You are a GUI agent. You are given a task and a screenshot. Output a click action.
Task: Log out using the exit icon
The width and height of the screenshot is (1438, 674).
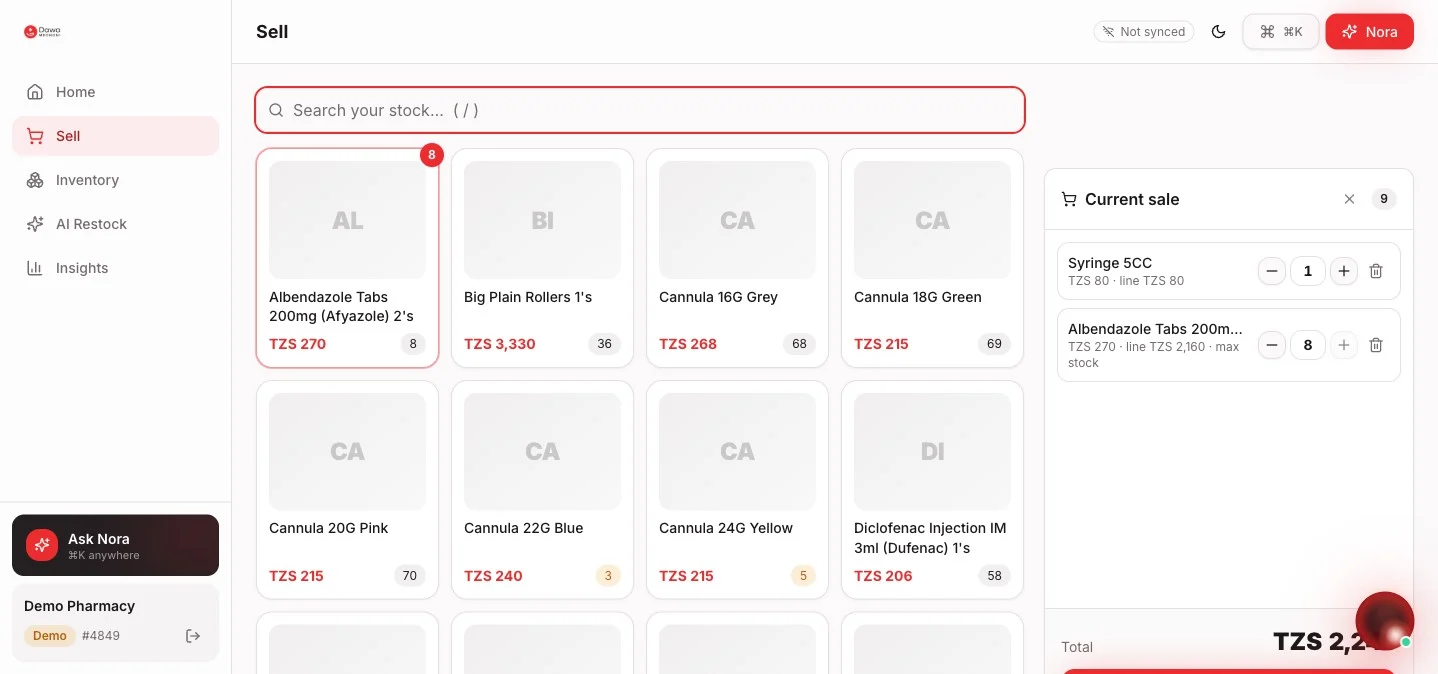coord(193,636)
